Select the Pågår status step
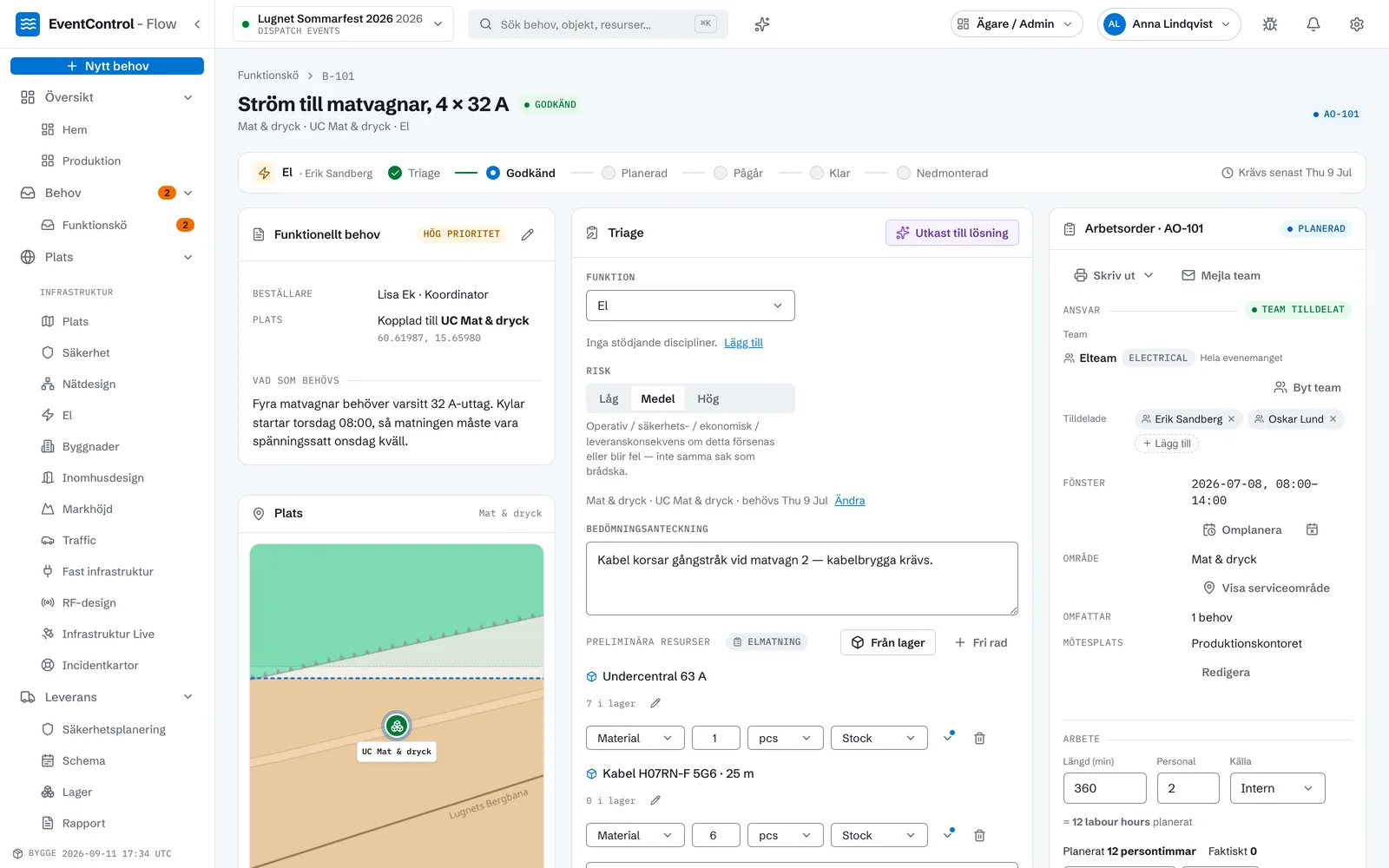 738,174
